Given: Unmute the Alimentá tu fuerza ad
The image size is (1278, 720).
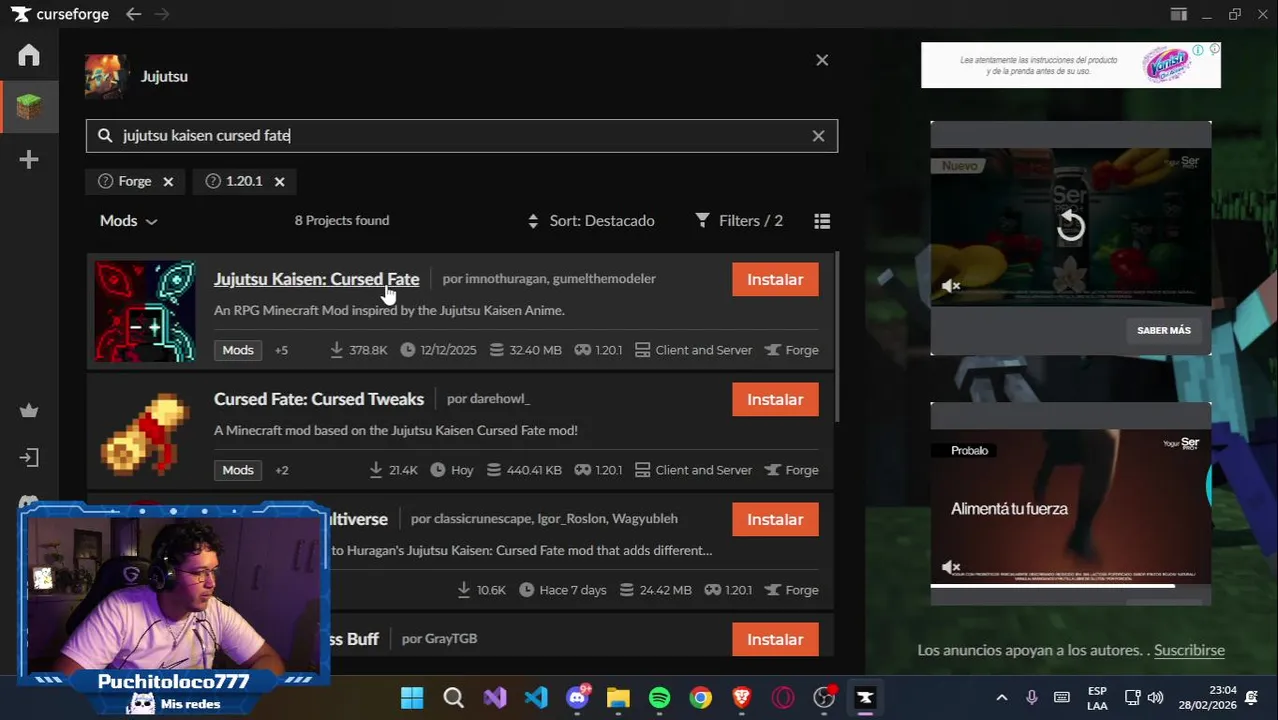Looking at the screenshot, I should click(x=951, y=567).
